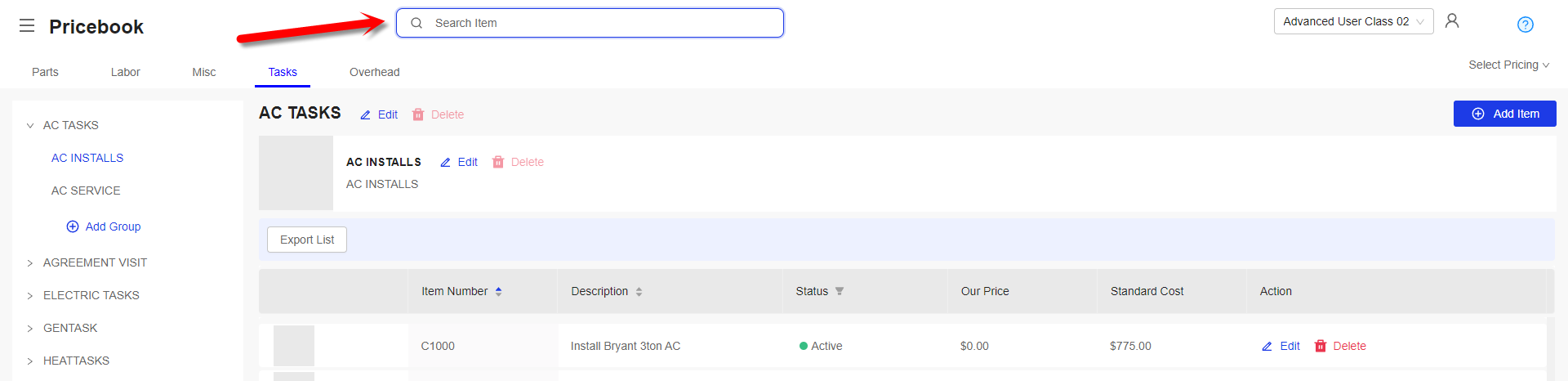The height and width of the screenshot is (381, 1568).
Task: Click the Export List button
Action: pos(307,240)
